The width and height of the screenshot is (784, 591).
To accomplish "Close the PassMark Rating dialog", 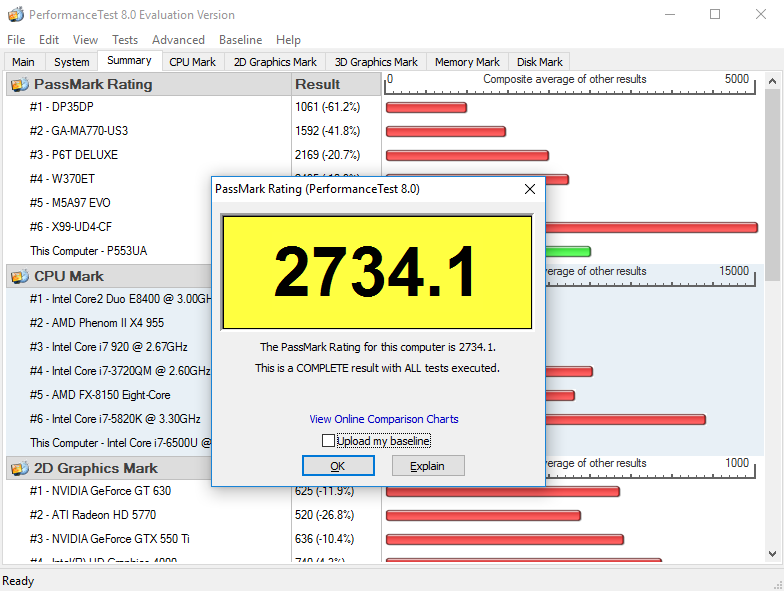I will click(x=530, y=189).
